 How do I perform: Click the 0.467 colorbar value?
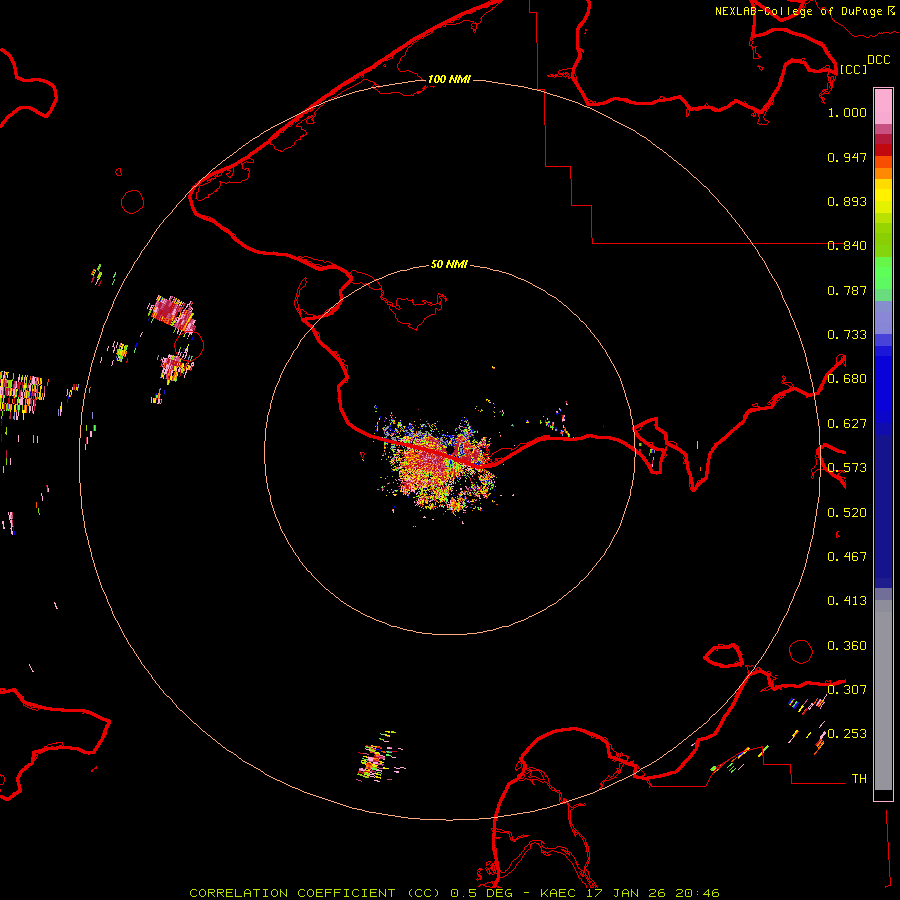pos(847,557)
